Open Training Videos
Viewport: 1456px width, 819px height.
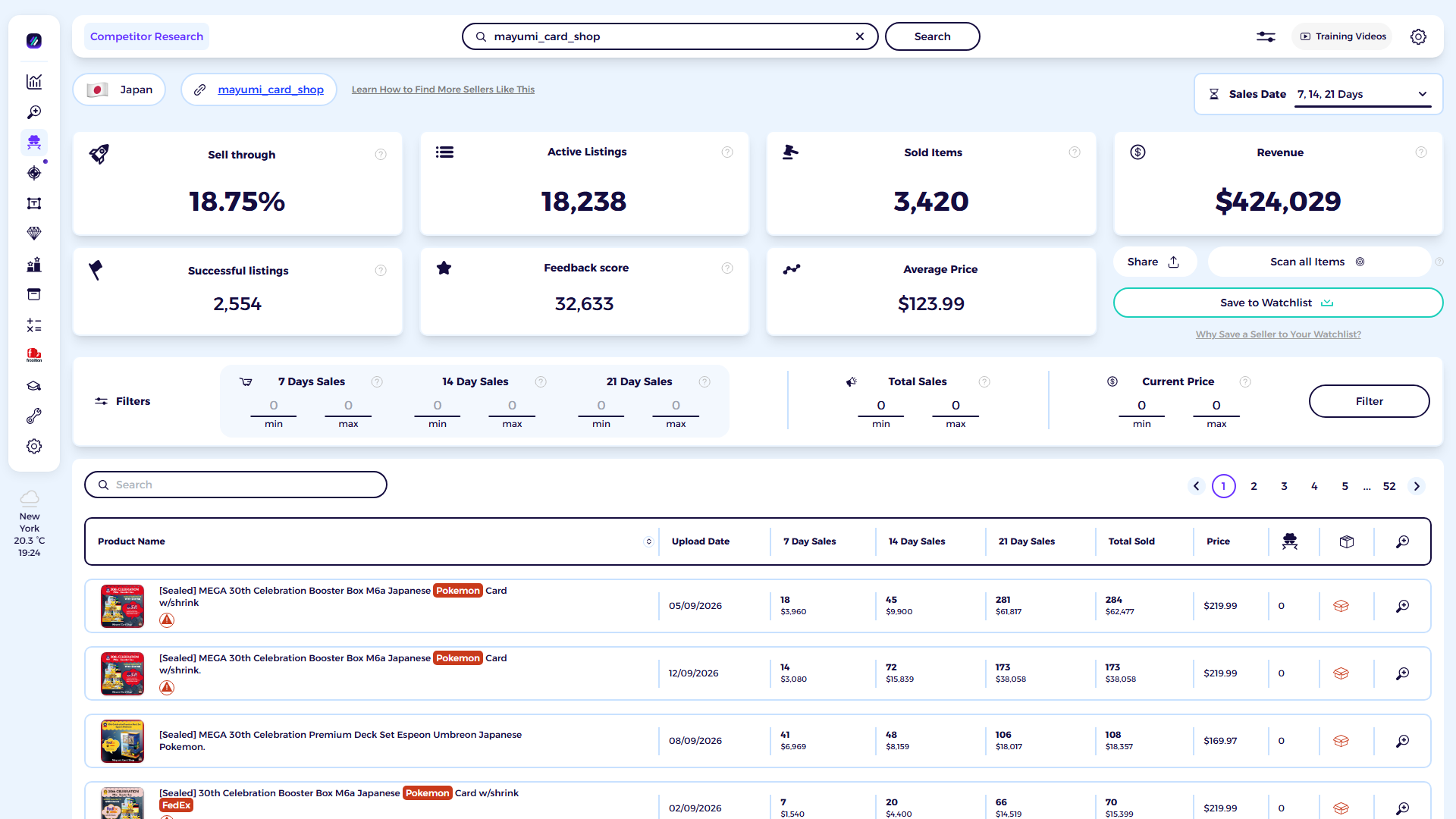(1342, 36)
